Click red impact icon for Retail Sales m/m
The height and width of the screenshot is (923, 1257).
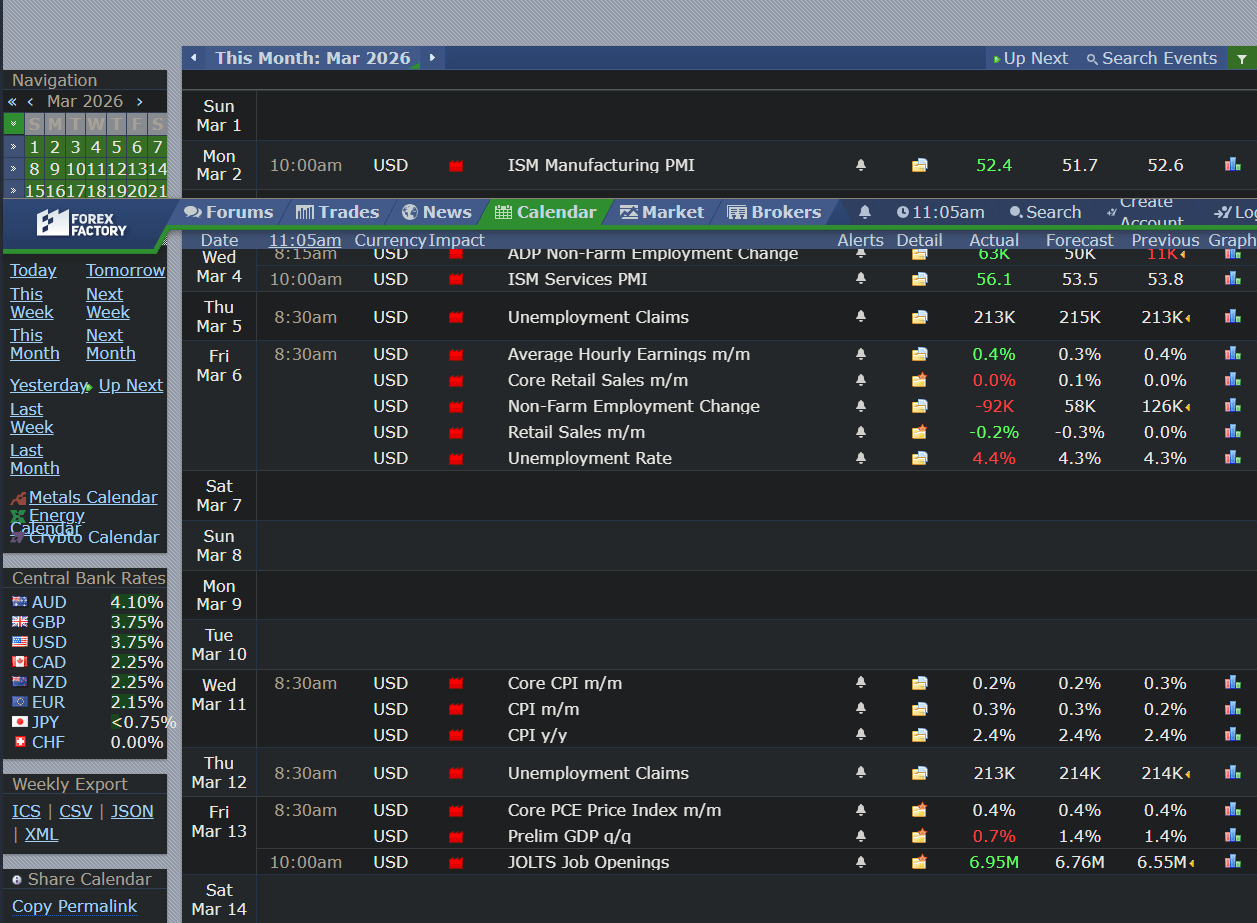click(x=456, y=432)
